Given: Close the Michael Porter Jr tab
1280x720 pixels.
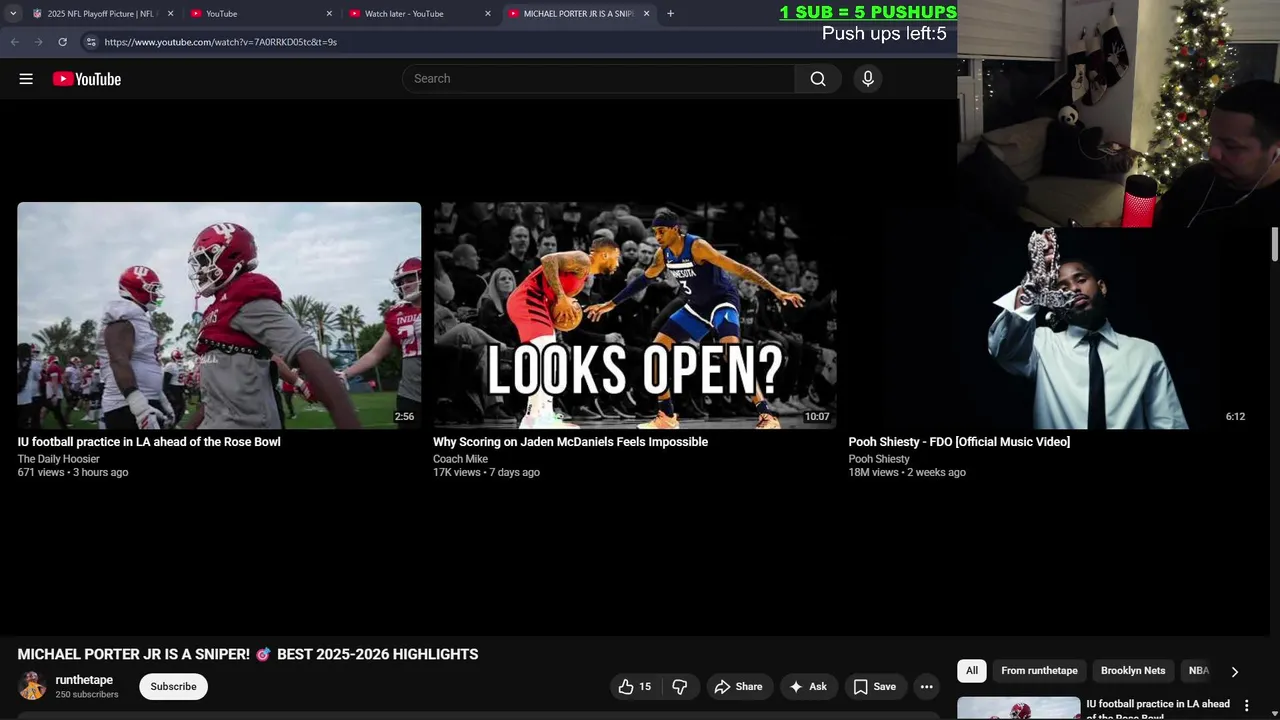Looking at the screenshot, I should 646,13.
